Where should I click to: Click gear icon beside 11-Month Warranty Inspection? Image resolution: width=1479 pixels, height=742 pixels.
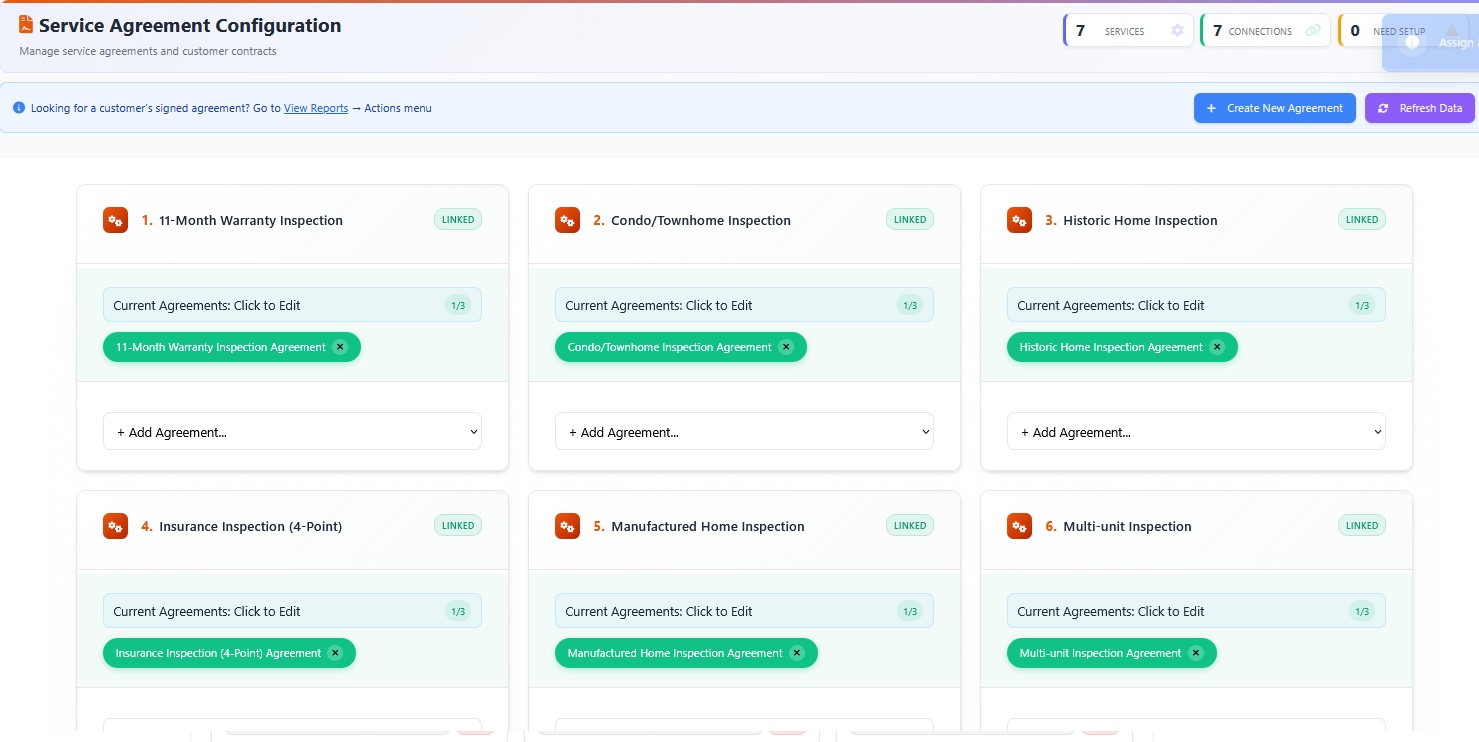tap(115, 220)
